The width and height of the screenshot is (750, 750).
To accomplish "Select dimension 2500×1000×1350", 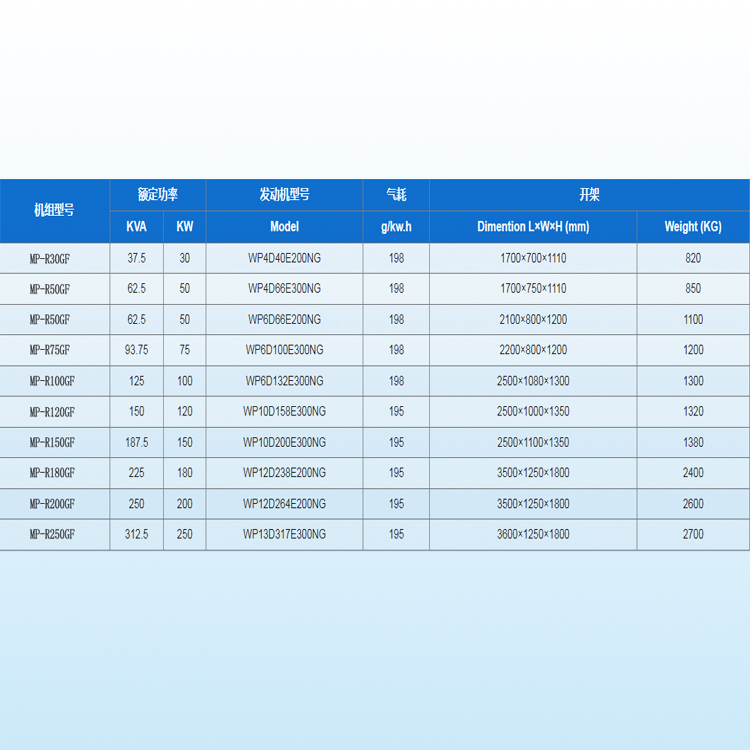I will 533,411.
